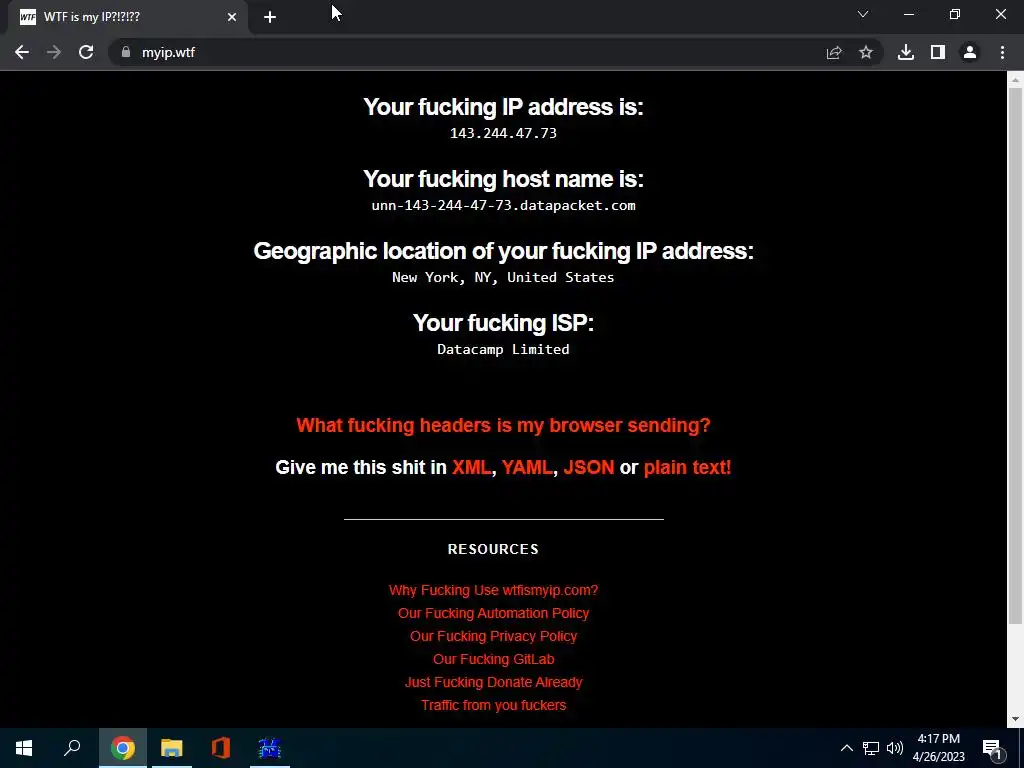Image resolution: width=1024 pixels, height=768 pixels.
Task: Bookmark this tab with the star icon
Action: click(x=866, y=52)
